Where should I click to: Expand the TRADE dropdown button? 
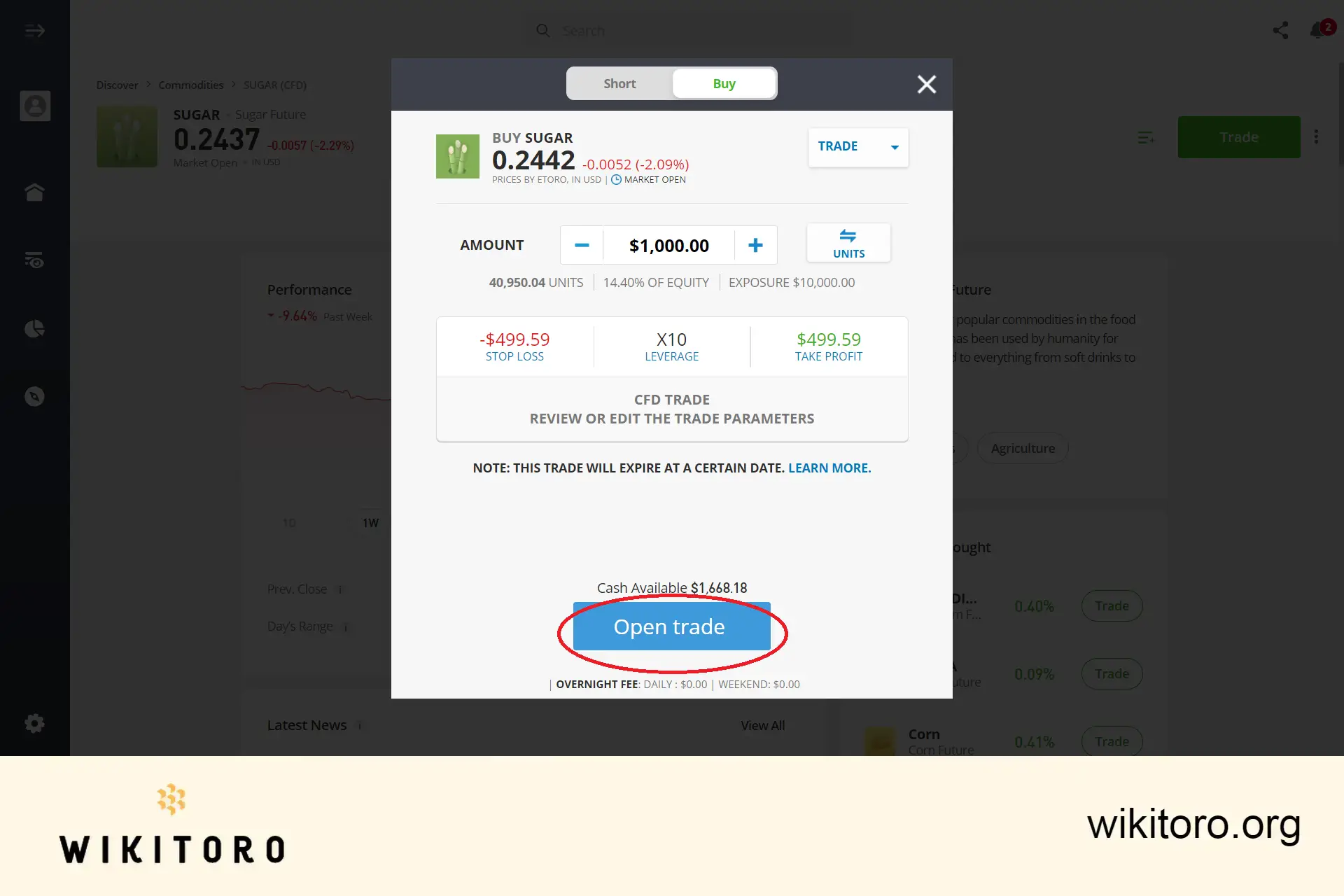click(894, 147)
